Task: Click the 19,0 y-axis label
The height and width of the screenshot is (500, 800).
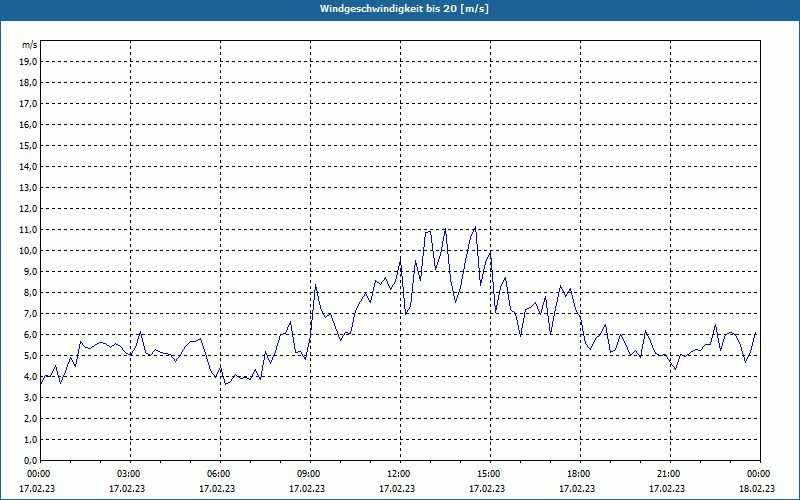Action: 29,62
